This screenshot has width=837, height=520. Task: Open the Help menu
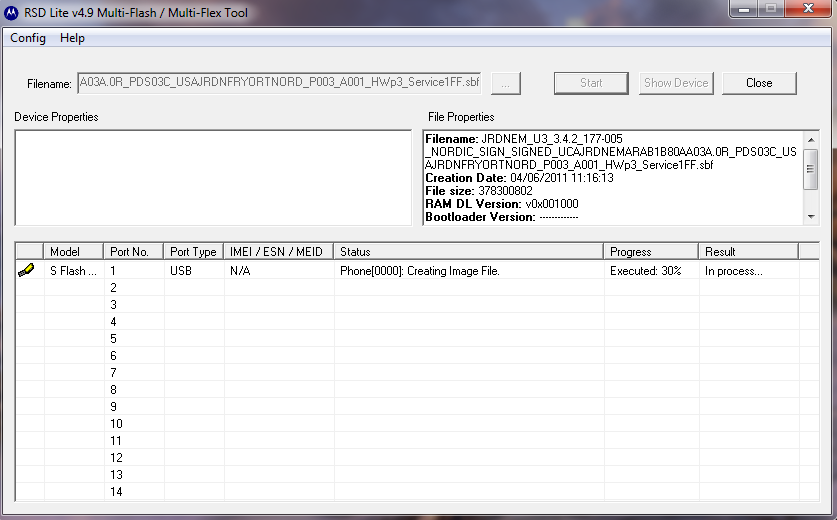pyautogui.click(x=72, y=38)
